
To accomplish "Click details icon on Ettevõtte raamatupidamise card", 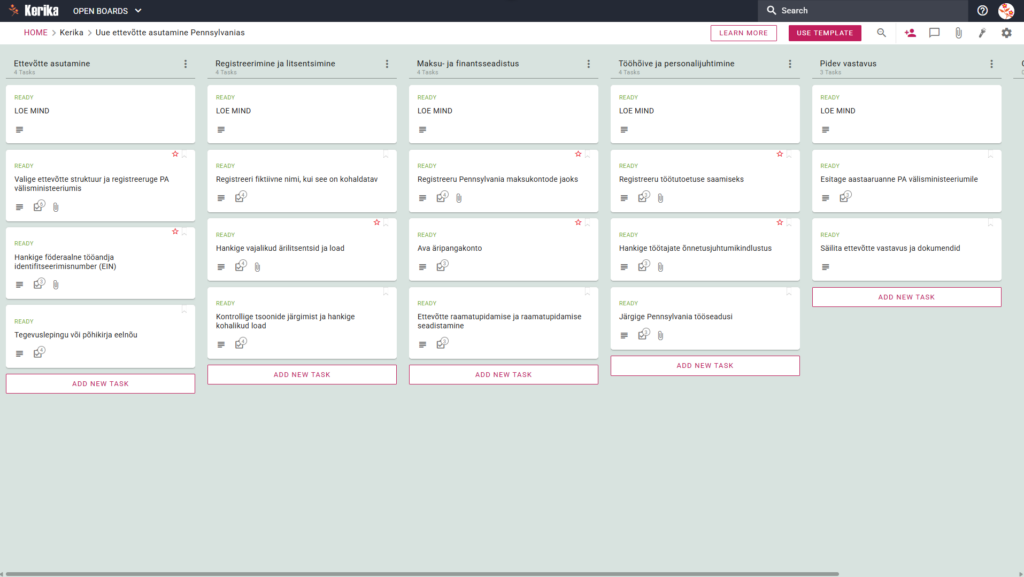I will [x=423, y=345].
